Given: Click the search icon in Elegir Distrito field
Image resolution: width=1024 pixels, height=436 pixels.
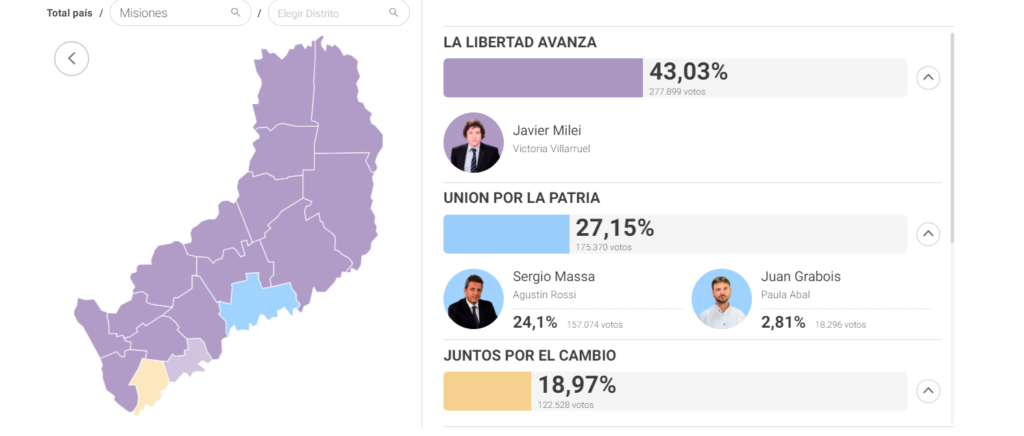Looking at the screenshot, I should 394,13.
